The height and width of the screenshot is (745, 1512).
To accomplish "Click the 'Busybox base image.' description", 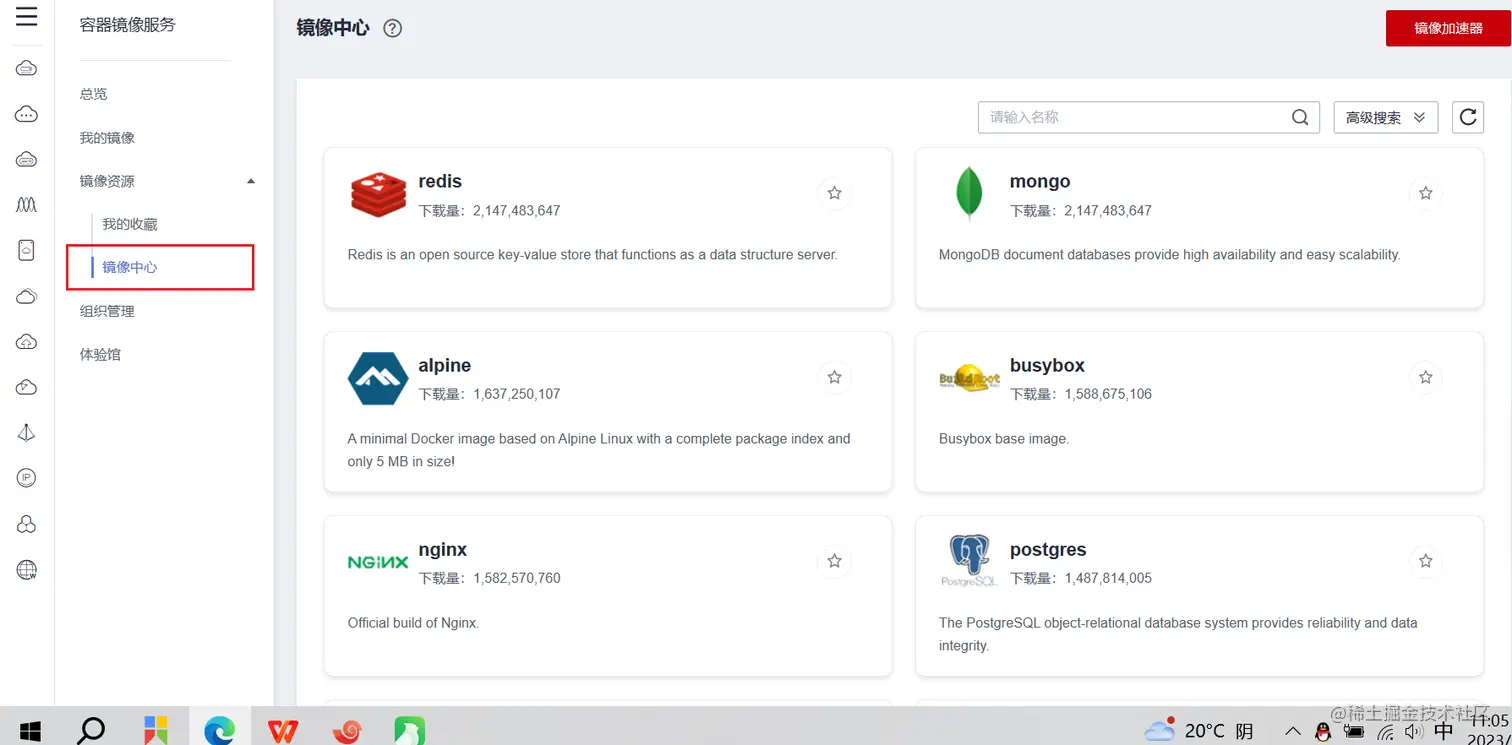I will [x=1004, y=439].
